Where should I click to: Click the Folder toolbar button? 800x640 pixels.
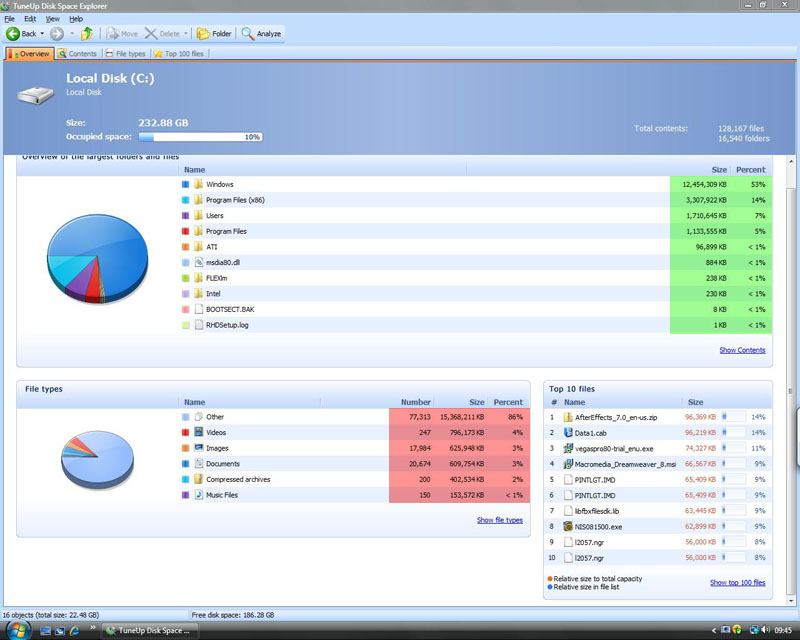coord(214,34)
